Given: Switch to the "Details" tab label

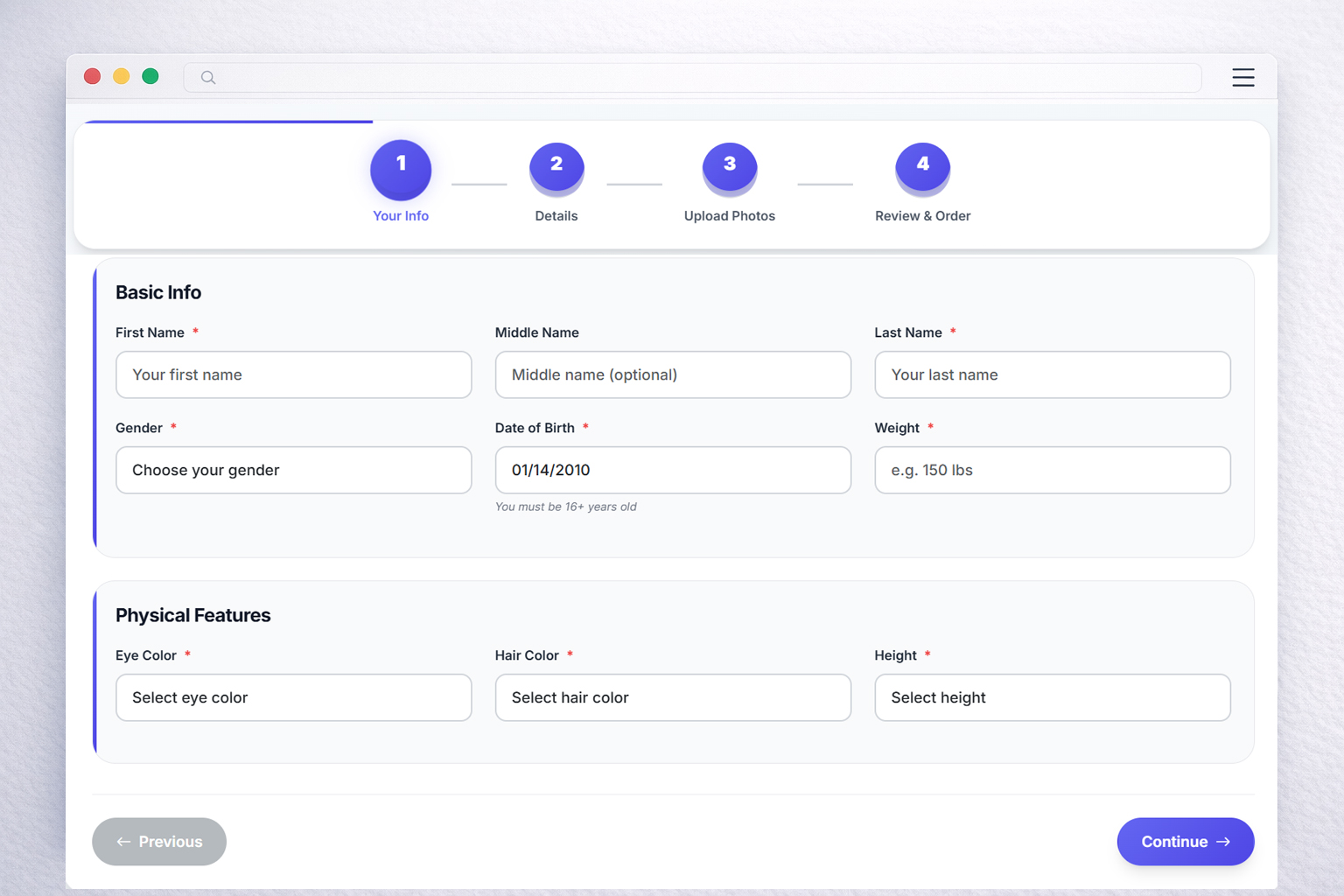Looking at the screenshot, I should [556, 215].
